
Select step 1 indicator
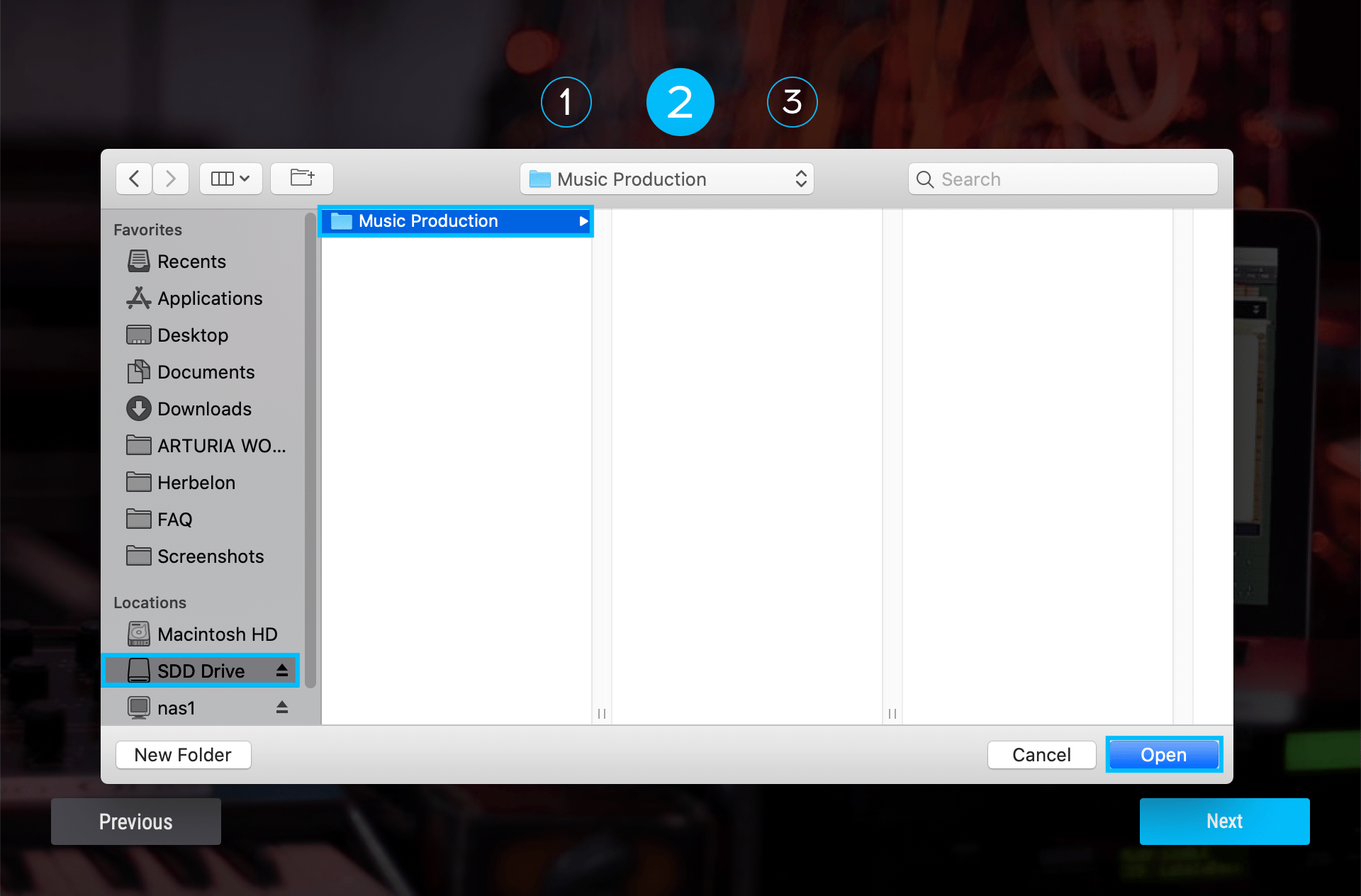point(566,101)
